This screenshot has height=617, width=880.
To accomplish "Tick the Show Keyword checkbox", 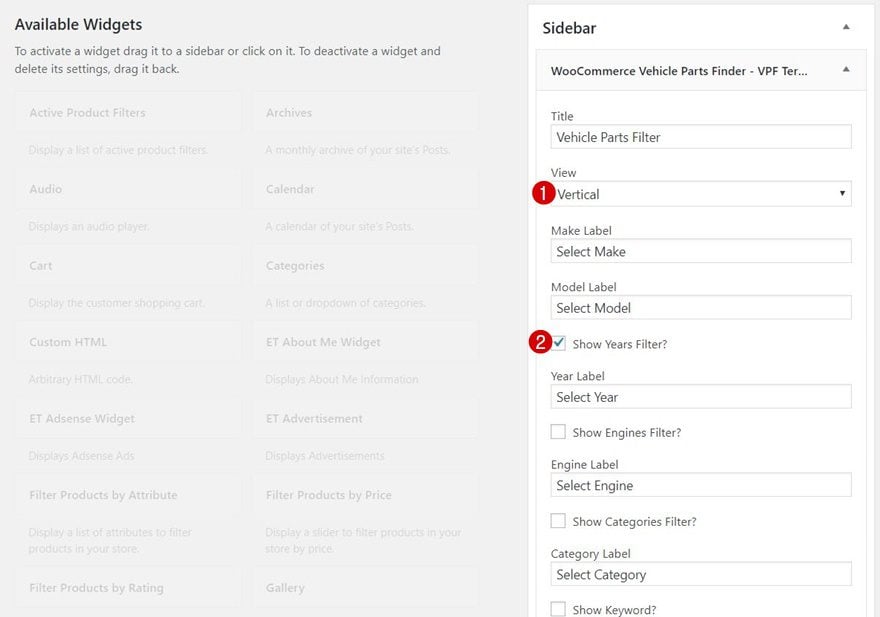I will (x=558, y=609).
